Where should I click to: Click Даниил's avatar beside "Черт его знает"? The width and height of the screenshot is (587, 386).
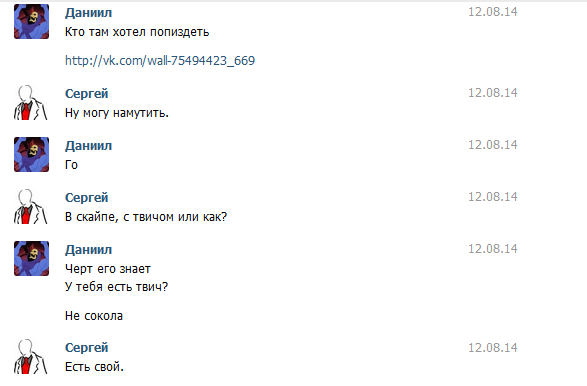click(x=31, y=258)
